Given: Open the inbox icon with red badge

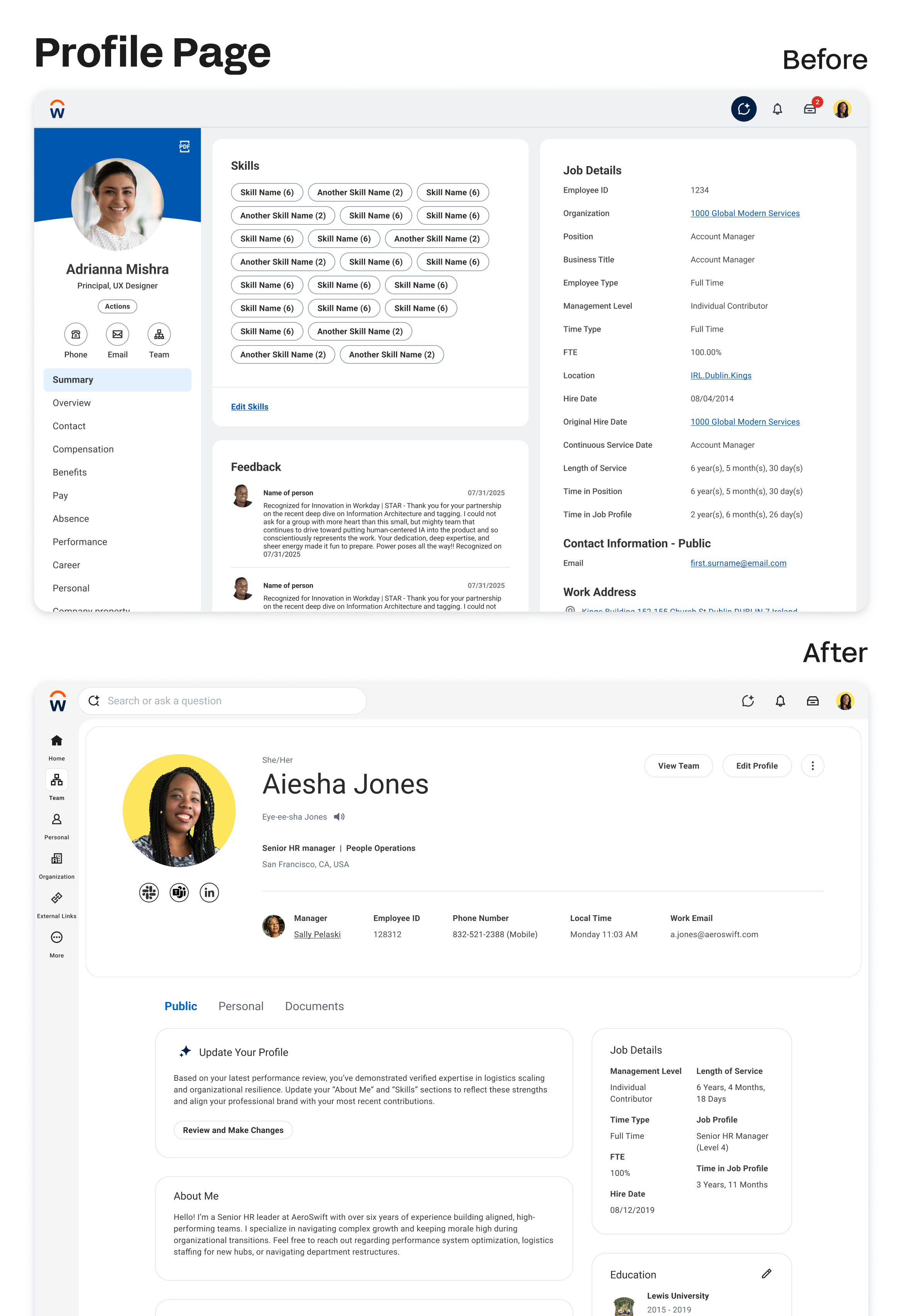Looking at the screenshot, I should click(x=810, y=109).
